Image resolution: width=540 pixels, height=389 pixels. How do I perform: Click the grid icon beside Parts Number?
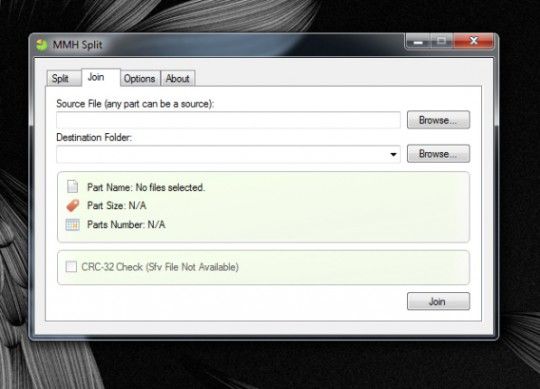(73, 224)
